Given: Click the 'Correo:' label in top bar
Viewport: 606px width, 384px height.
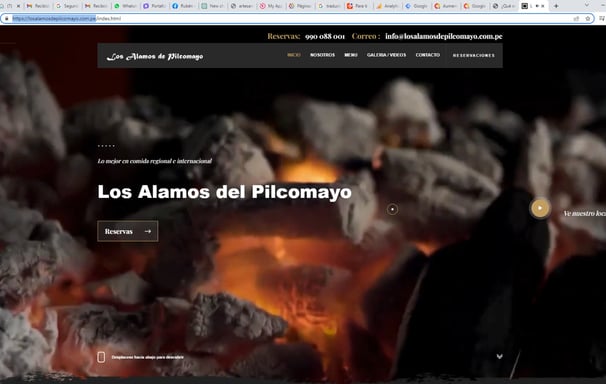Looking at the screenshot, I should click(366, 36).
